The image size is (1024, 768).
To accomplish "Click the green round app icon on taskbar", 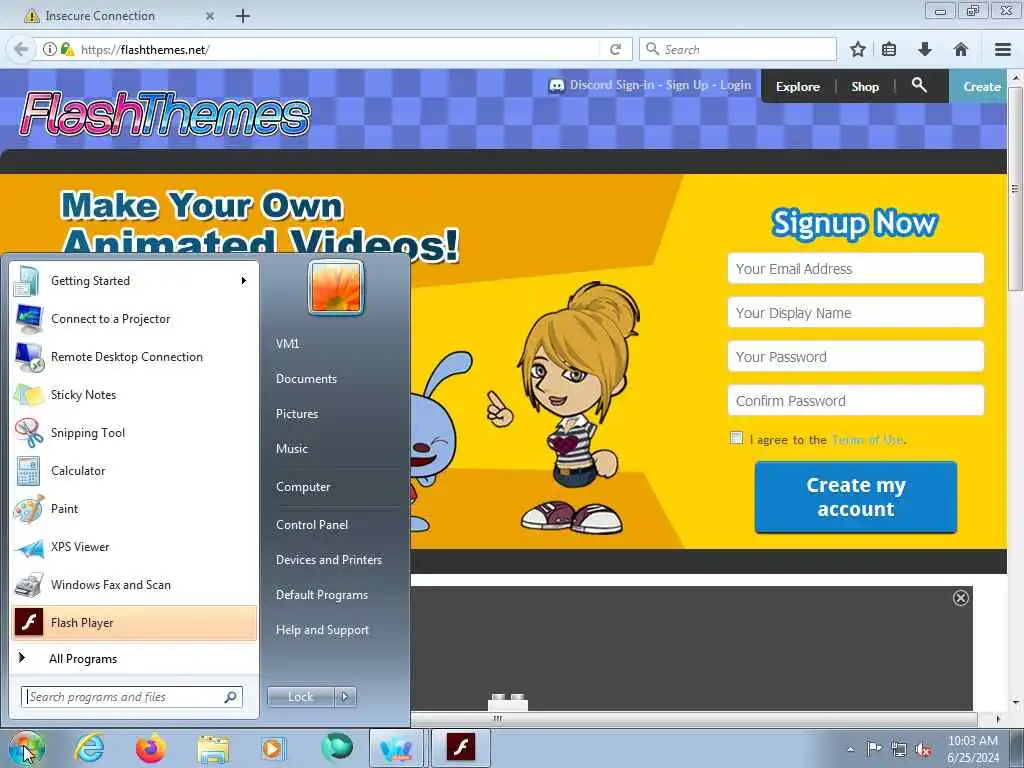I will pos(337,747).
